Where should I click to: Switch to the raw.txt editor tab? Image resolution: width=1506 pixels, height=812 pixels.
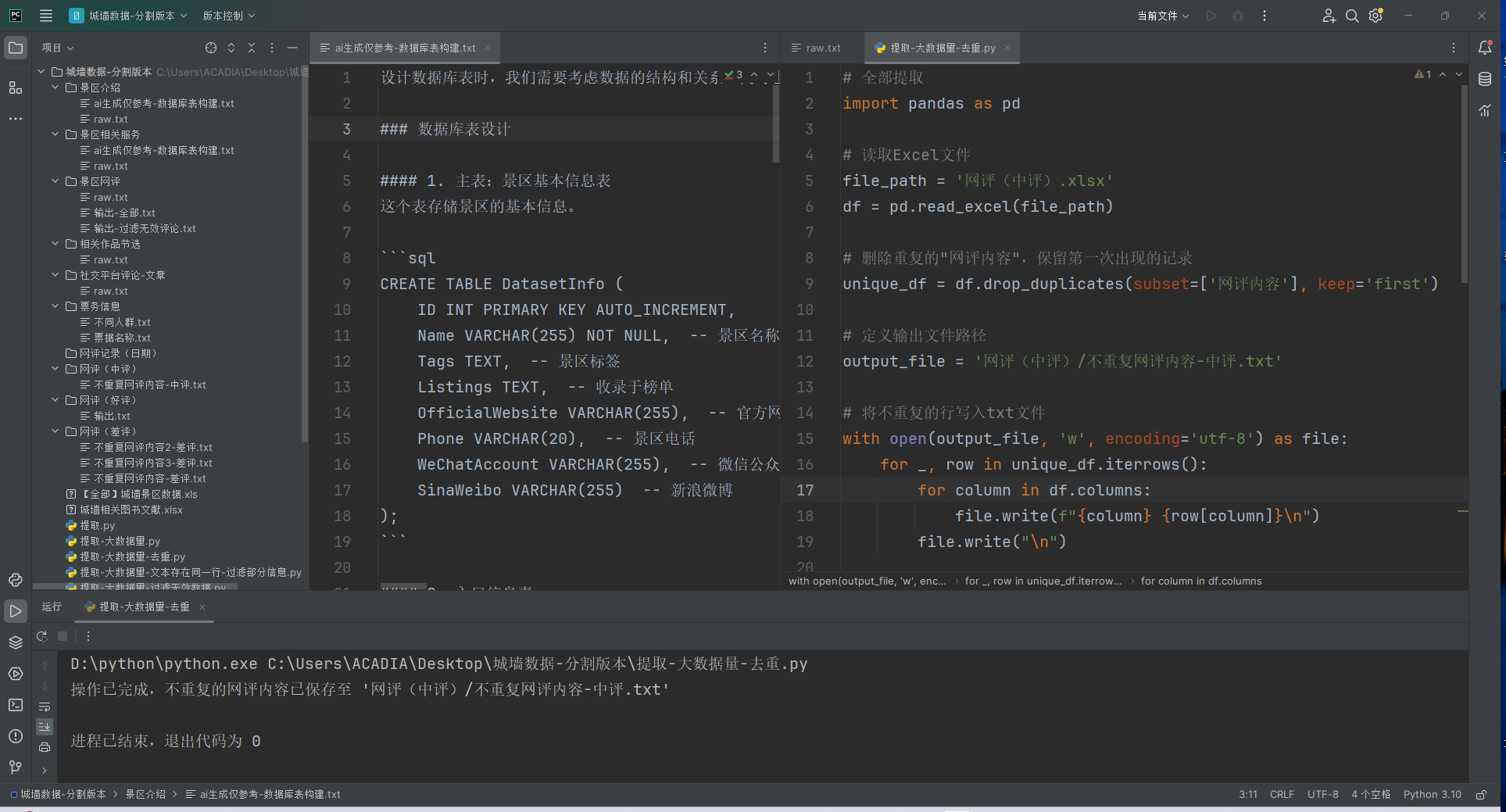click(x=822, y=48)
